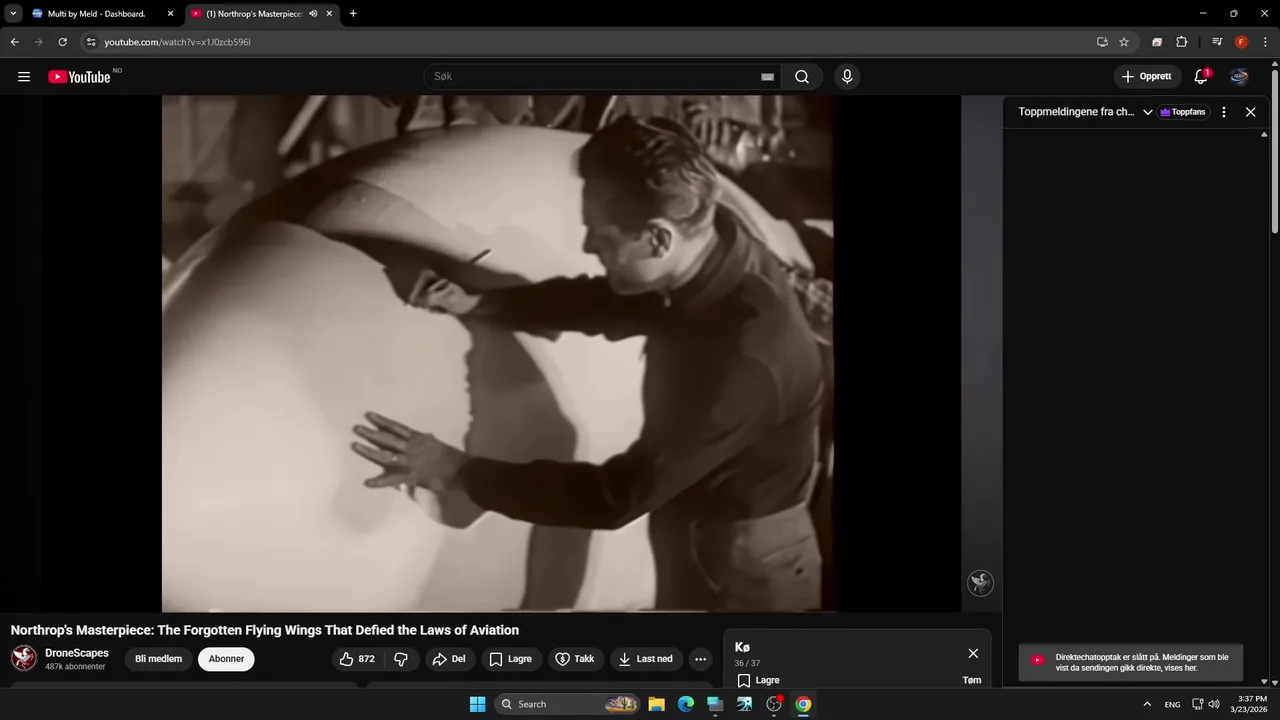This screenshot has height=720, width=1280.
Task: Save video with Lagre under the player
Action: [511, 659]
